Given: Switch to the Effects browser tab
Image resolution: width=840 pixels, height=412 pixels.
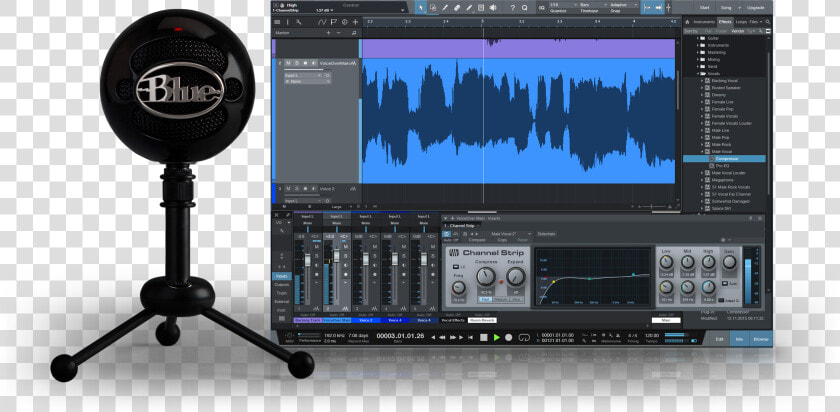Looking at the screenshot, I should pos(725,22).
